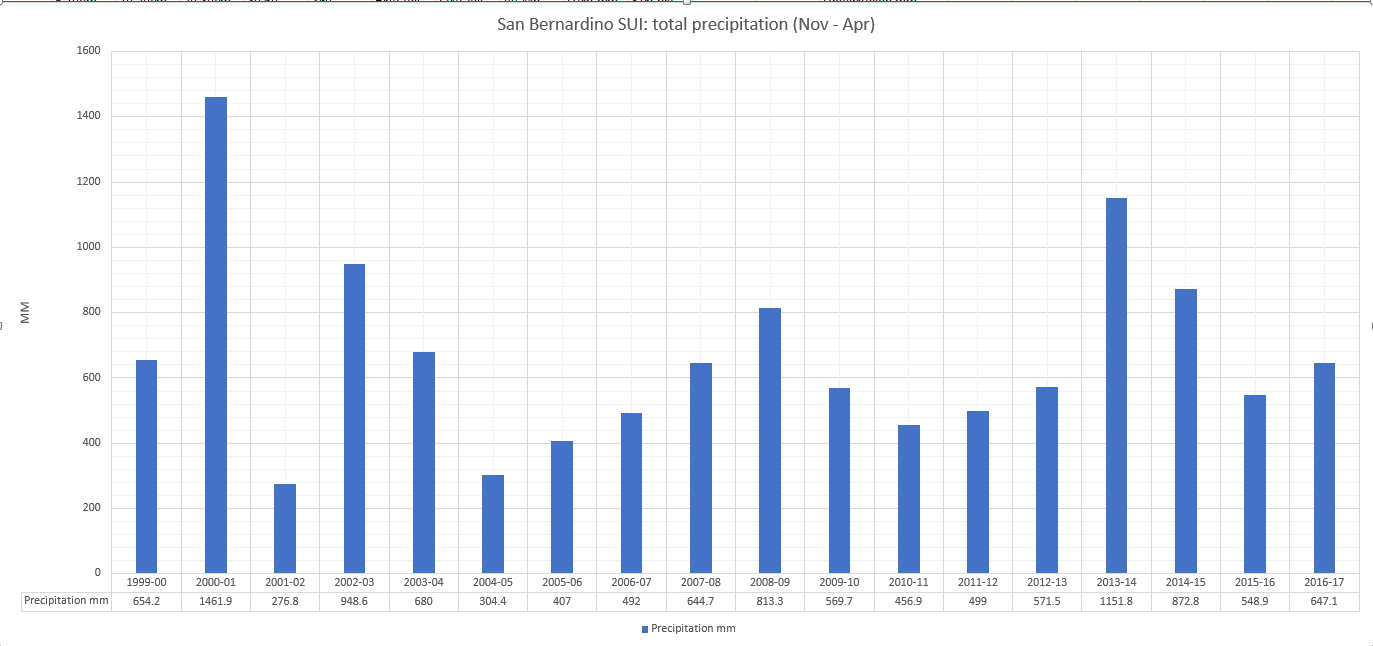Image resolution: width=1373 pixels, height=646 pixels.
Task: Select the 2002-03 bar
Action: [354, 418]
